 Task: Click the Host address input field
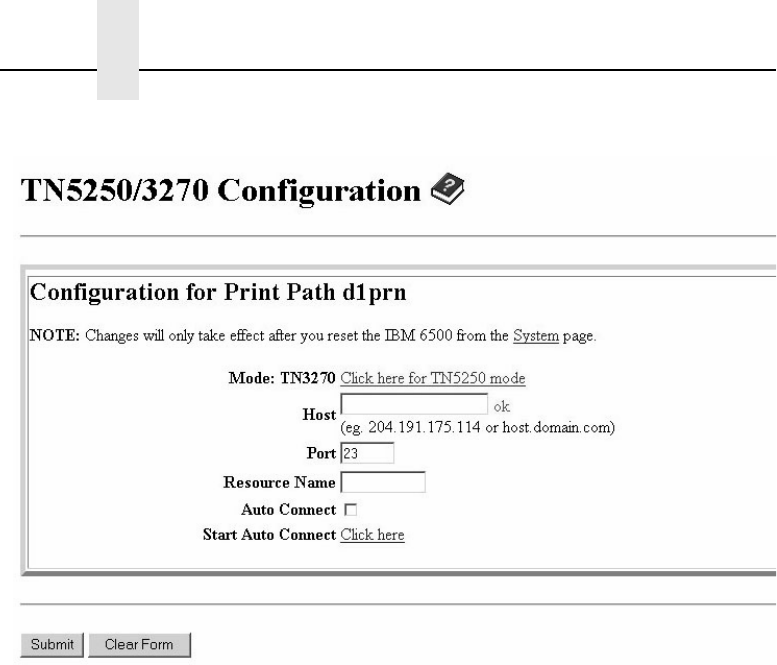coord(414,404)
